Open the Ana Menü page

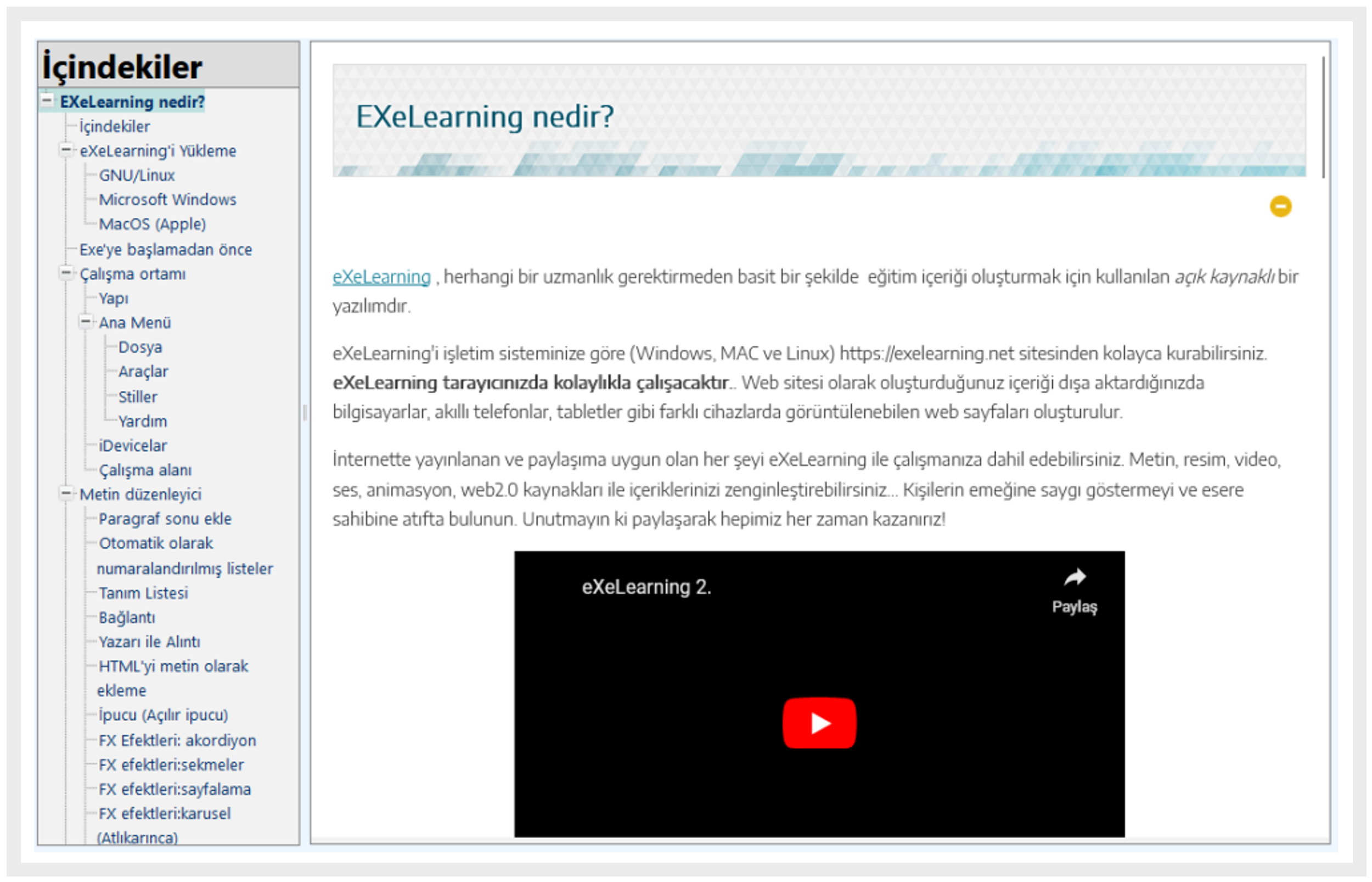click(x=134, y=322)
